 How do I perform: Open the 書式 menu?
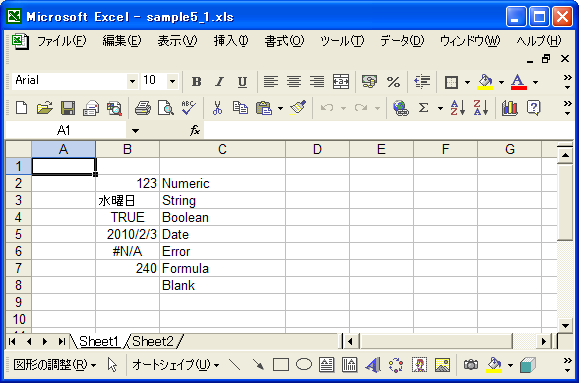click(284, 41)
